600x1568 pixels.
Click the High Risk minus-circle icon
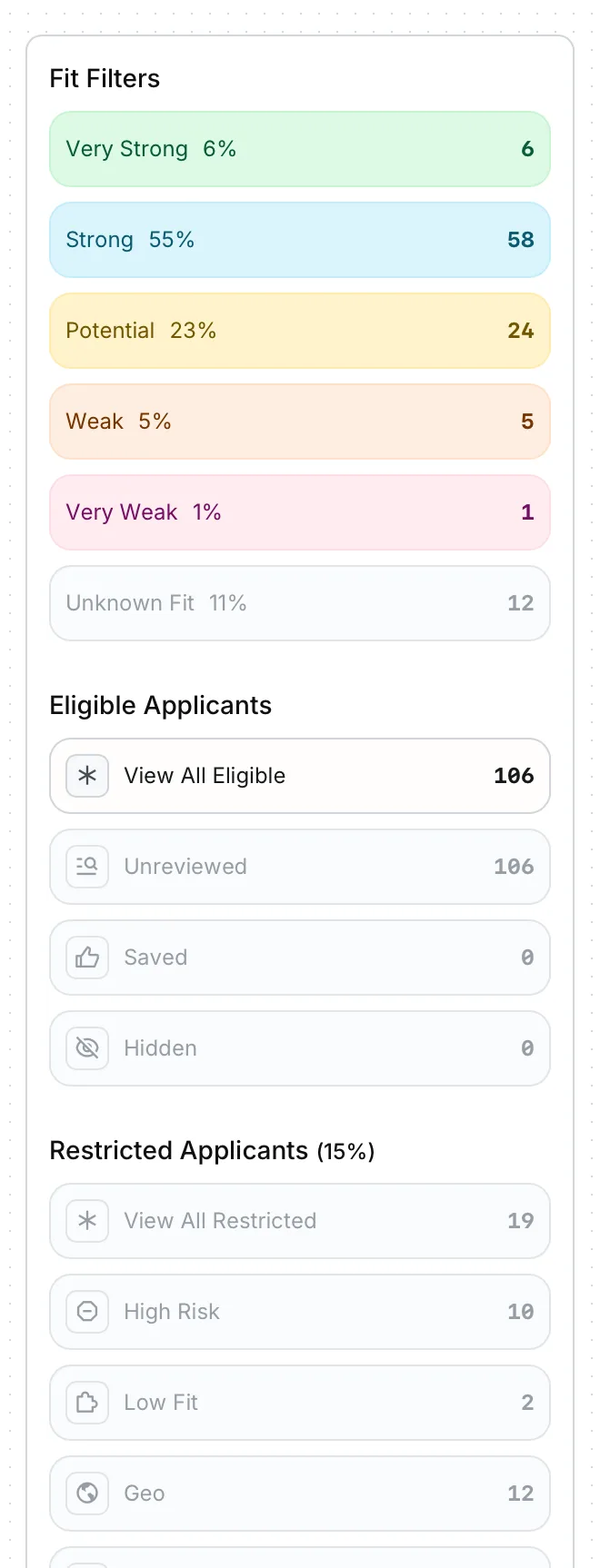87,1312
